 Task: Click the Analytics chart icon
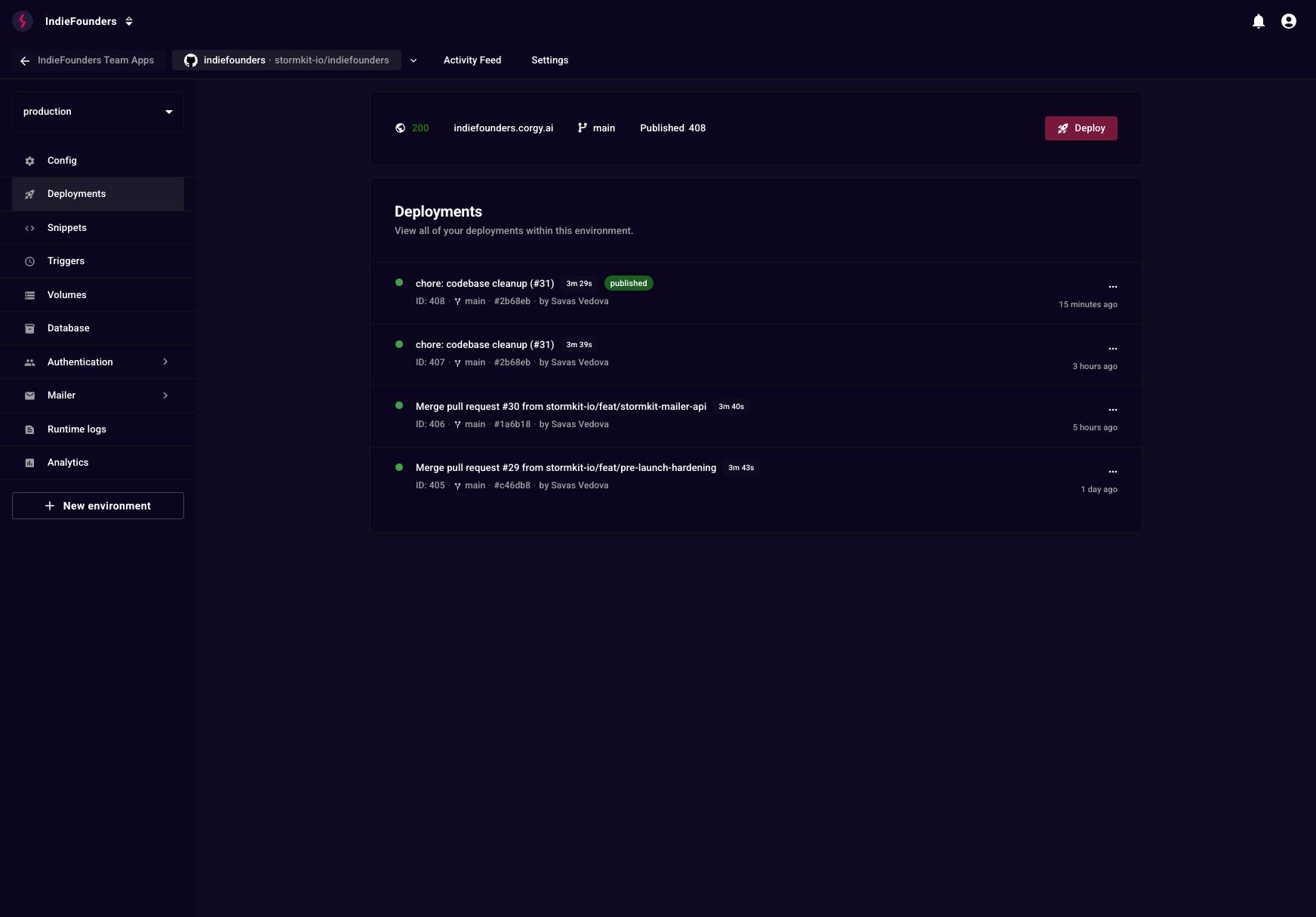[x=30, y=463]
